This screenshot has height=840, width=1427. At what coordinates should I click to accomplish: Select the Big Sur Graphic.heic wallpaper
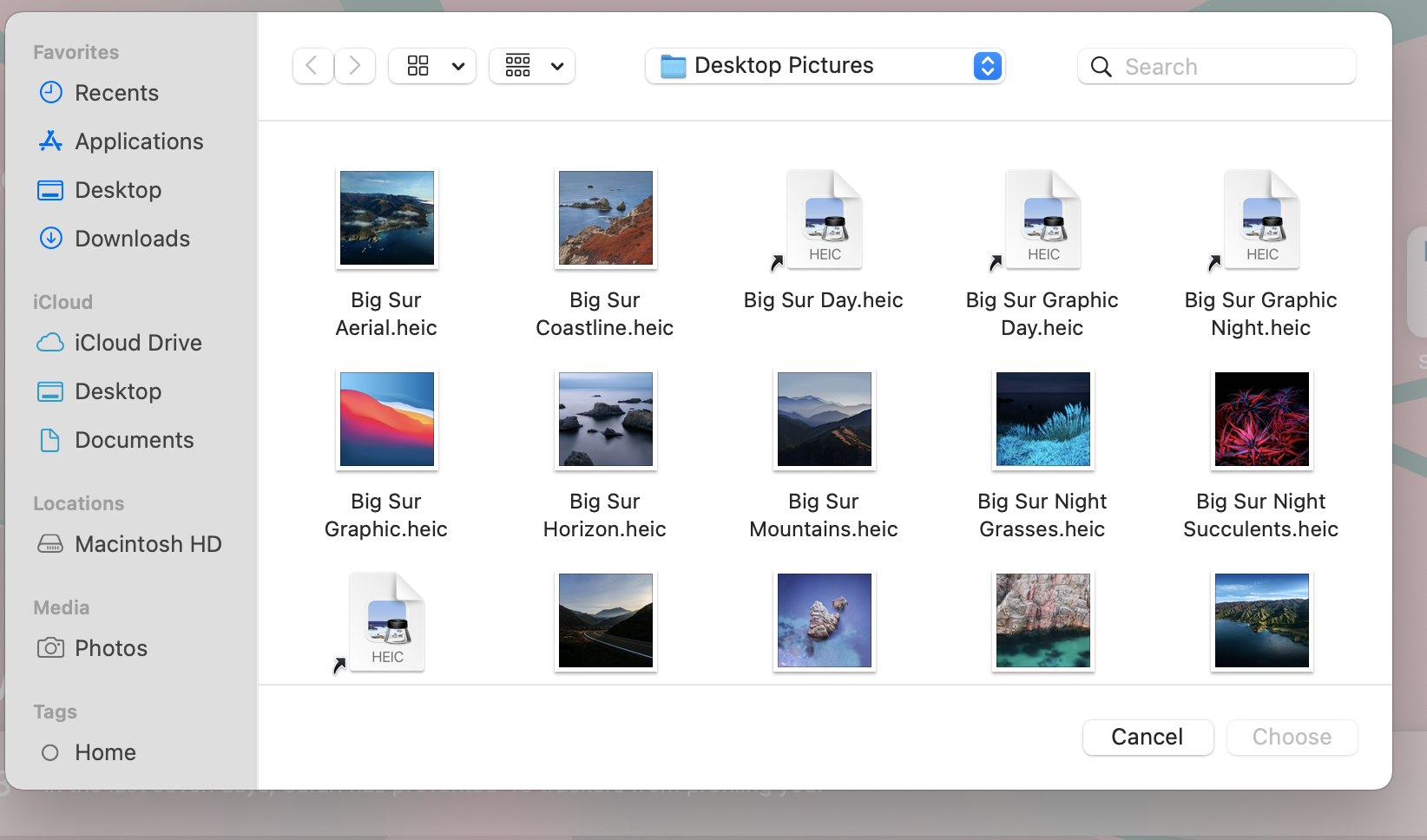coord(387,419)
